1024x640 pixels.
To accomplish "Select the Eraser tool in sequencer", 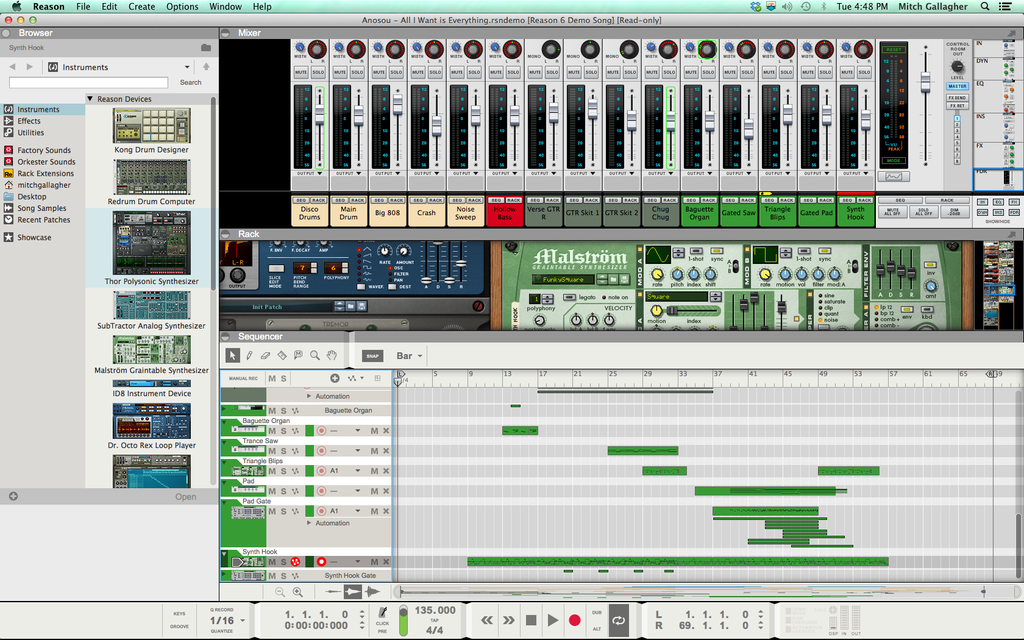I will click(x=265, y=355).
